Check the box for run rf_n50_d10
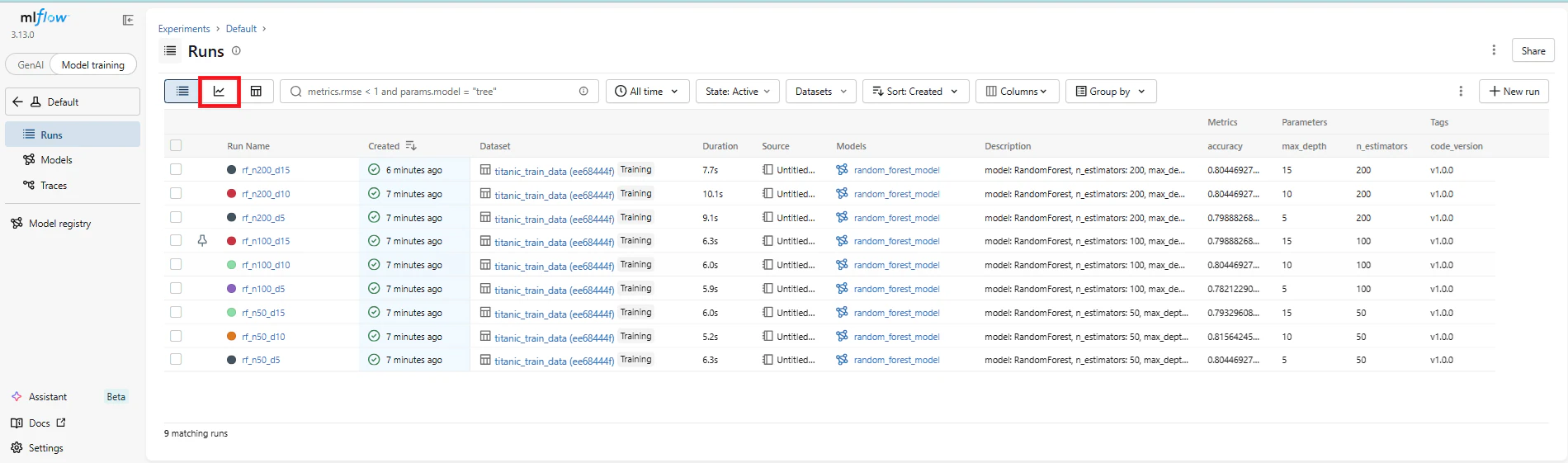Screen dimensions: 1568x463 [176, 336]
